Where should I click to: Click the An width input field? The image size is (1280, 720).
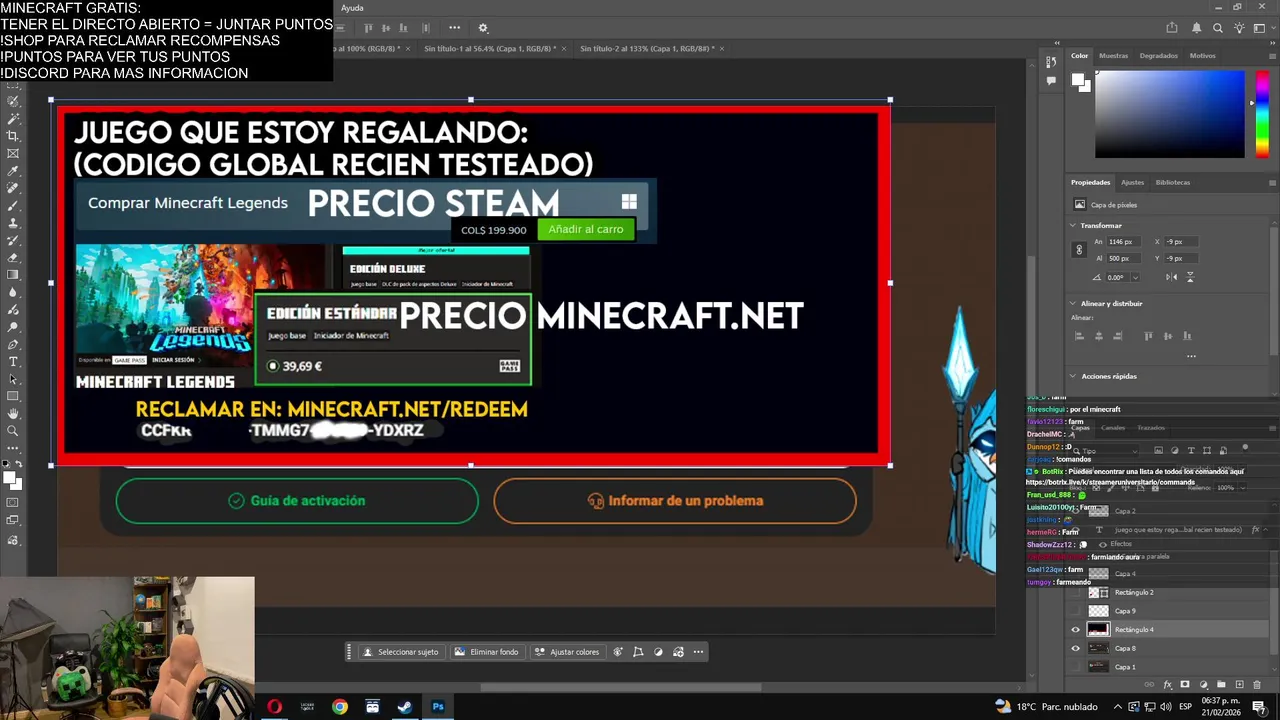coord(1122,242)
